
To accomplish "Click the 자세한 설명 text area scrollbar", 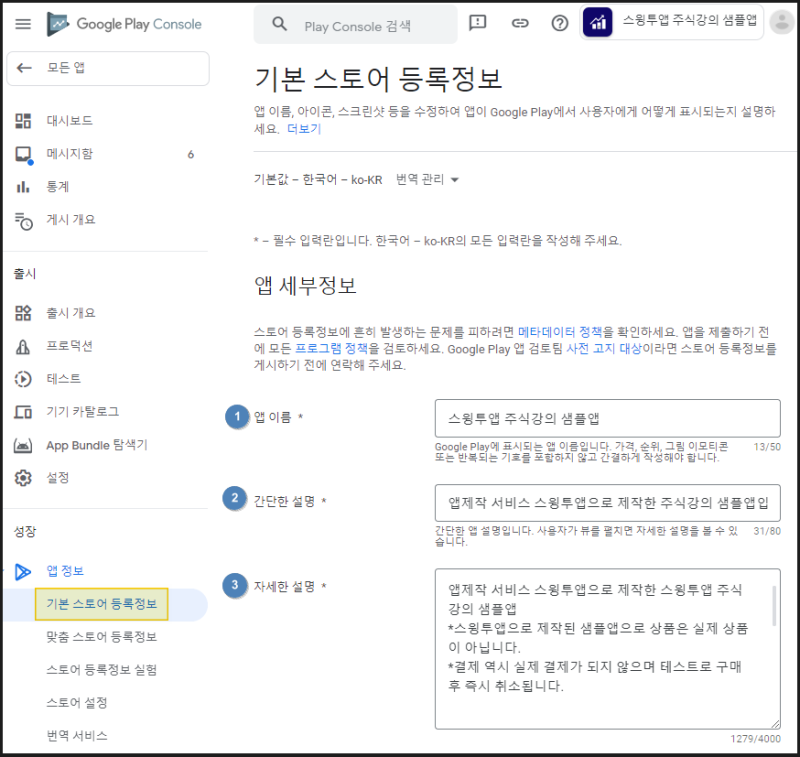I will click(774, 606).
